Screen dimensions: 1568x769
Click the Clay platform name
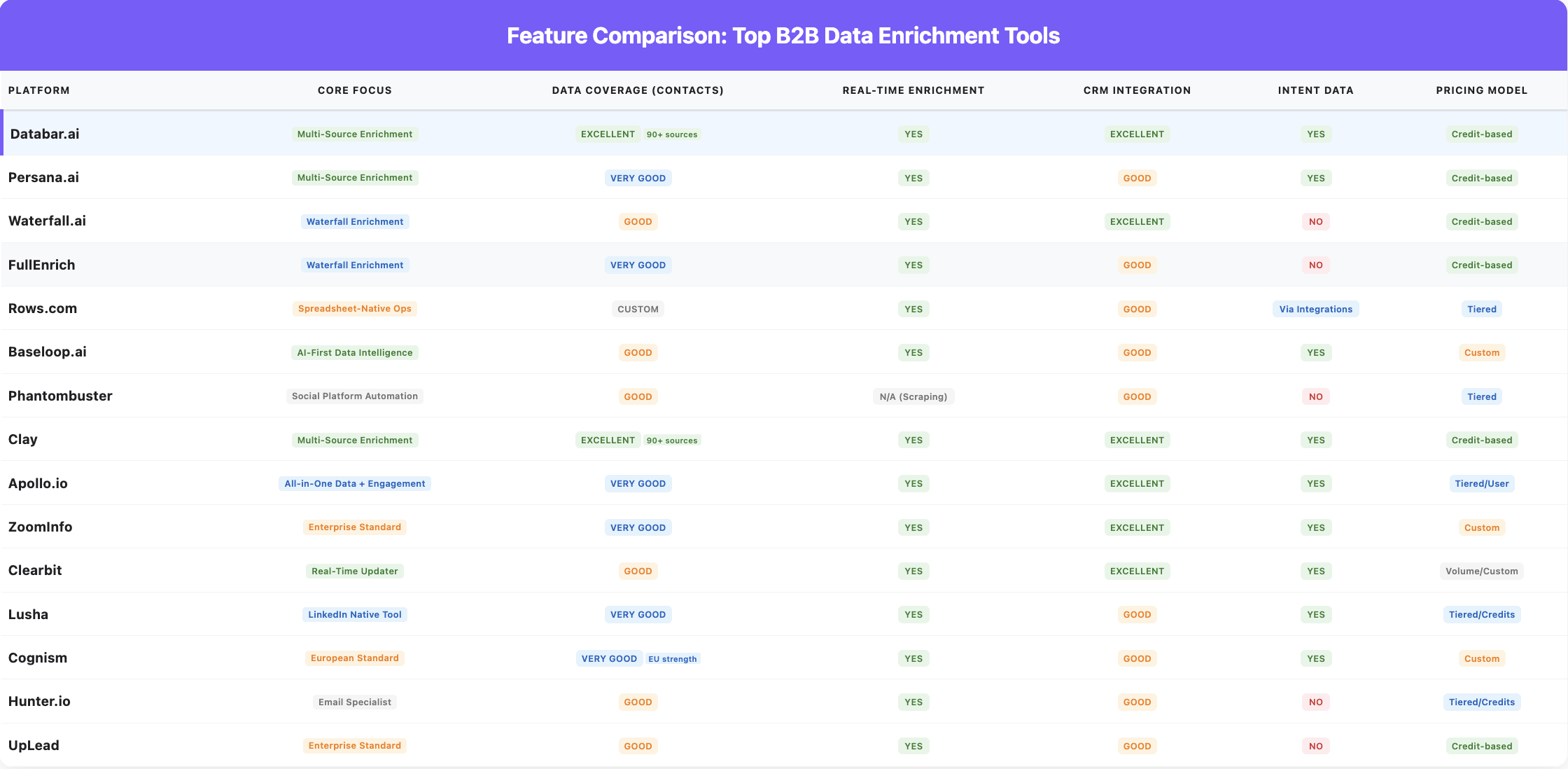click(23, 439)
